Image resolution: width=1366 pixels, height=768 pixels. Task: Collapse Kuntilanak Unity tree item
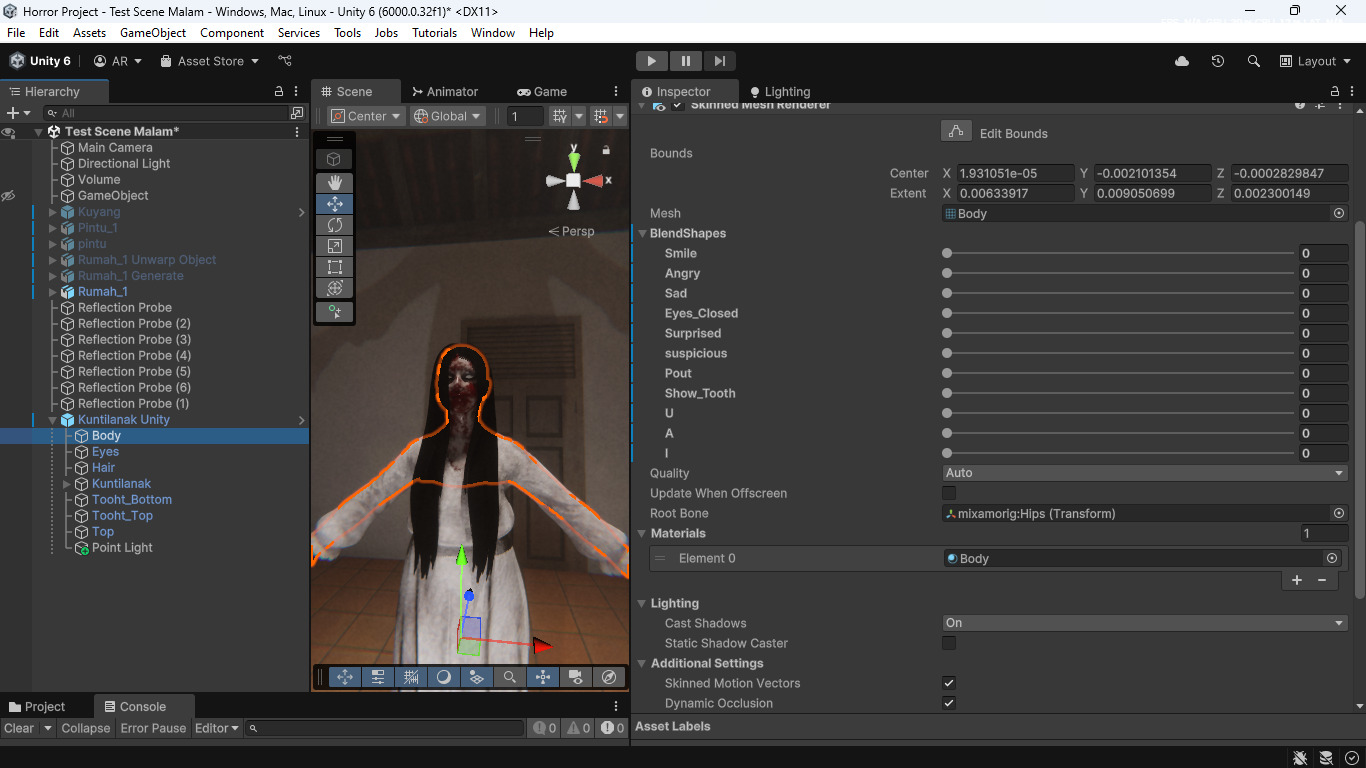[x=53, y=420]
